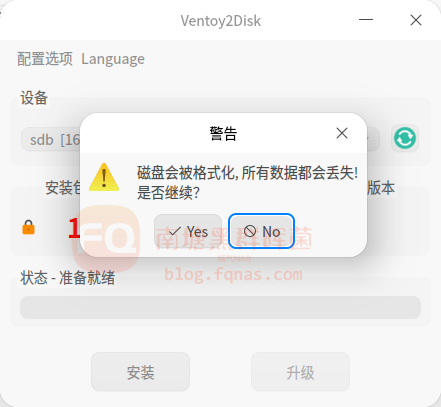The width and height of the screenshot is (441, 407).
Task: Confirm formatting with the Yes button
Action: click(x=188, y=231)
